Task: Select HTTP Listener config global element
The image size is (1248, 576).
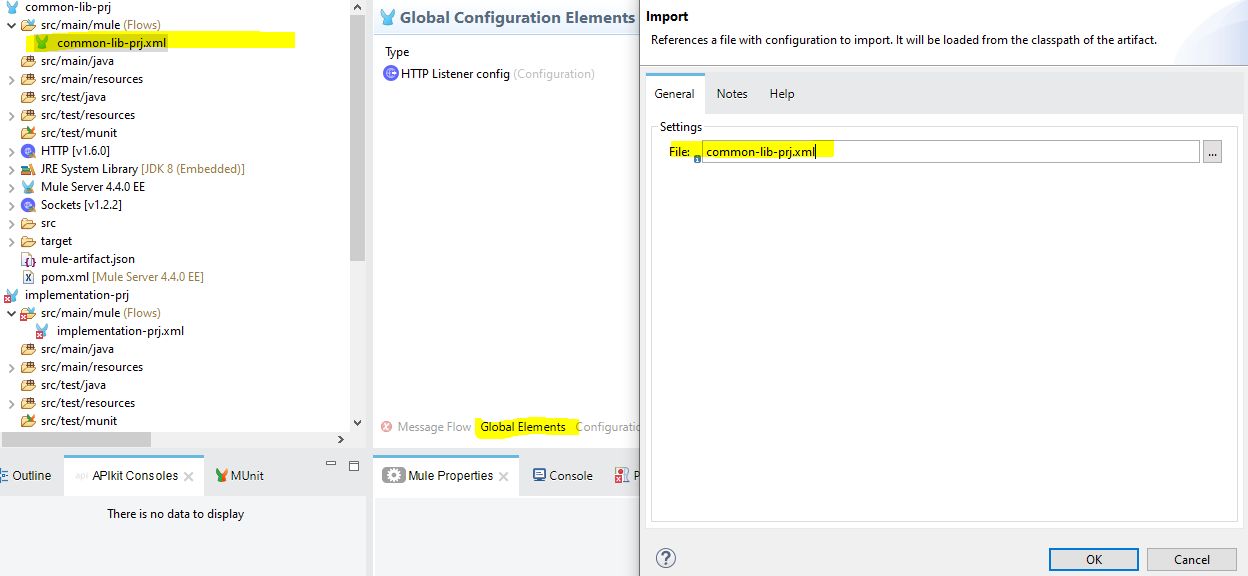Action: pyautogui.click(x=455, y=74)
